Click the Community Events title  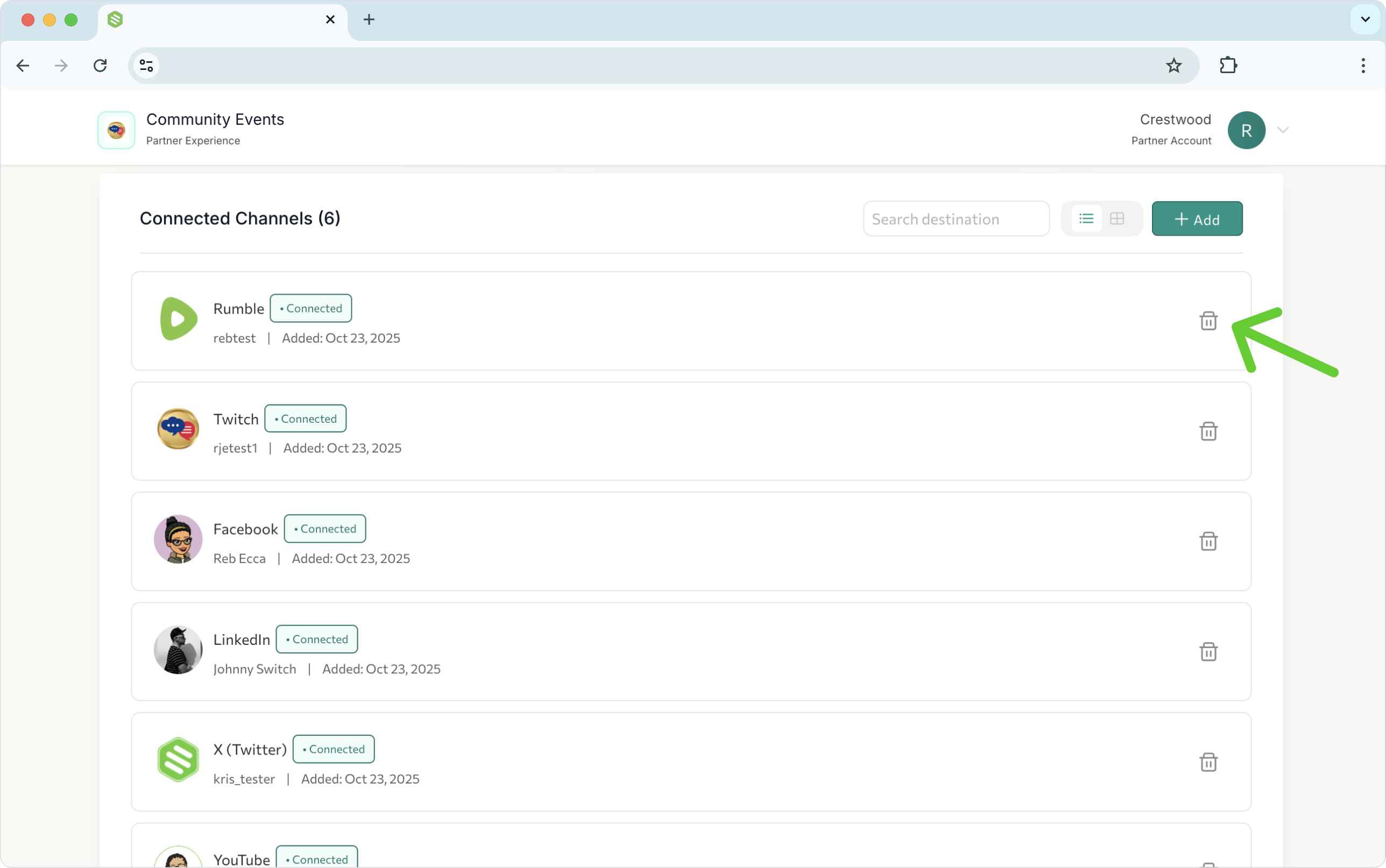(215, 119)
